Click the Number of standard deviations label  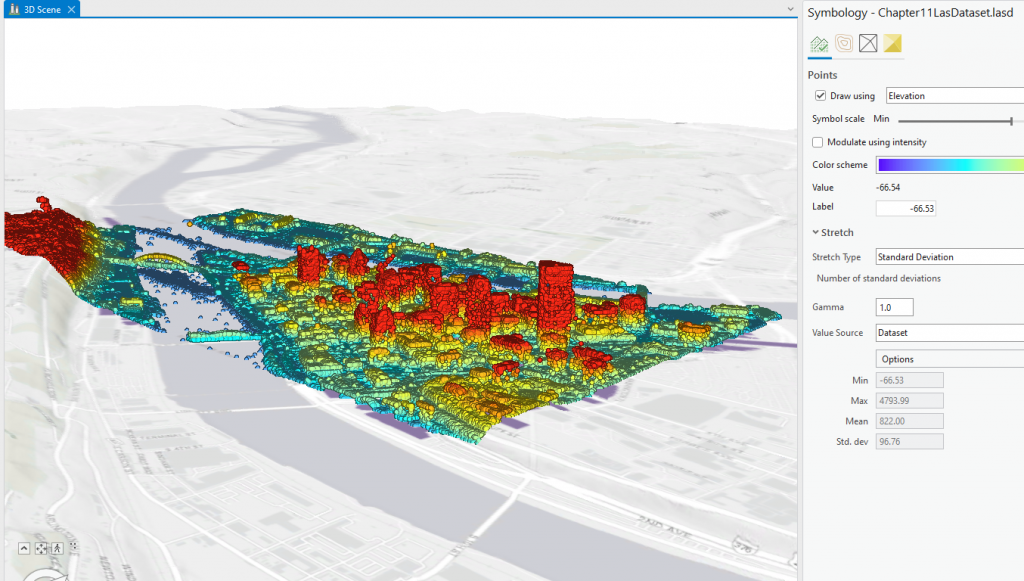878,278
